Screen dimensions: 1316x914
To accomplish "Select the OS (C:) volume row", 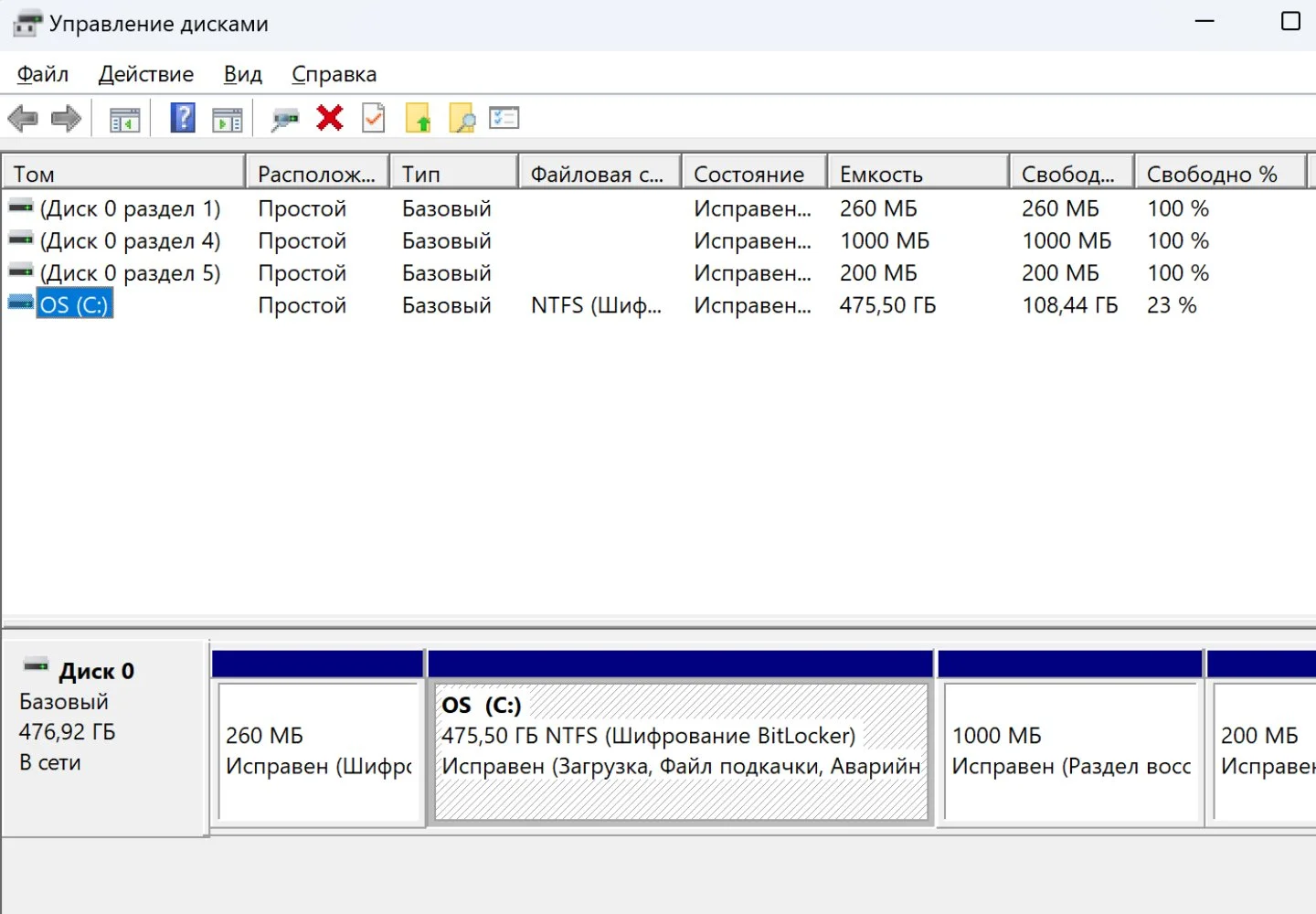I will coord(658,305).
